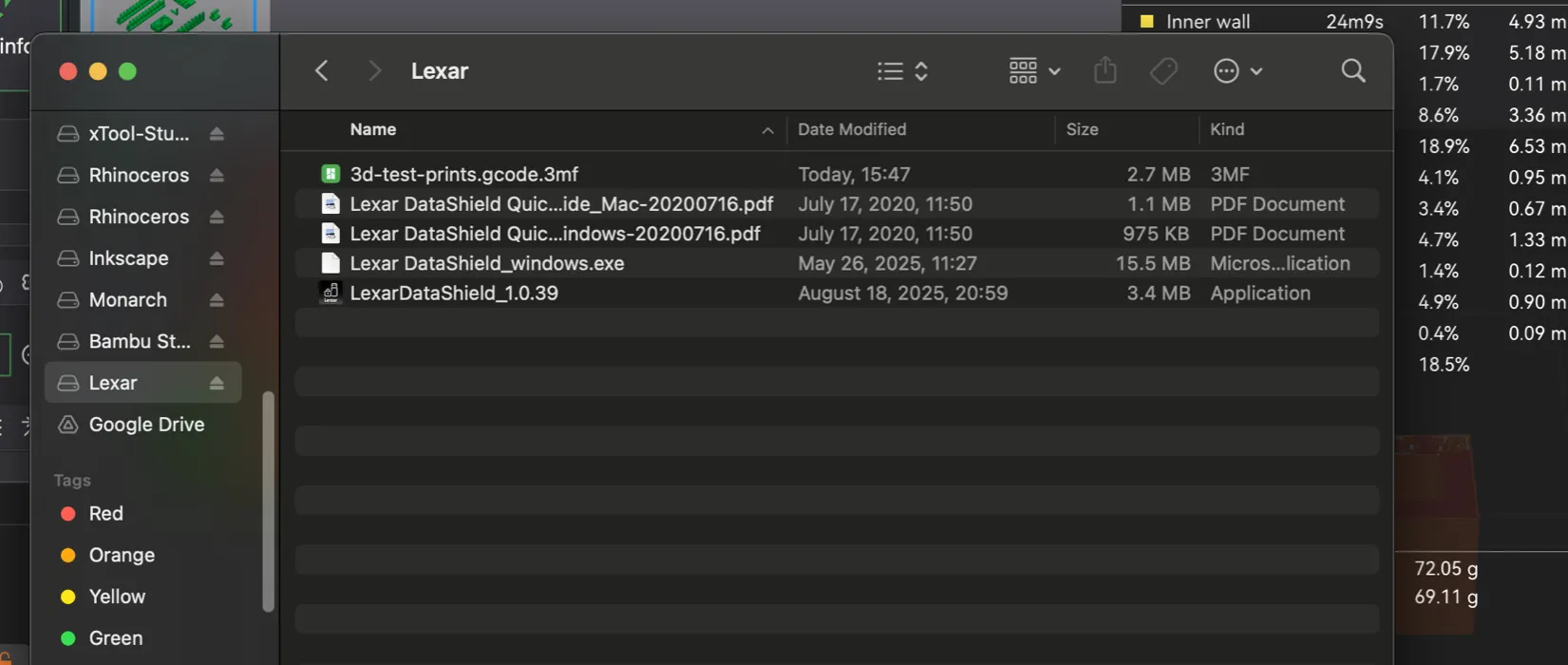Screen dimensions: 1568x665
Task: Eject the Lexar drive
Action: coord(217,383)
